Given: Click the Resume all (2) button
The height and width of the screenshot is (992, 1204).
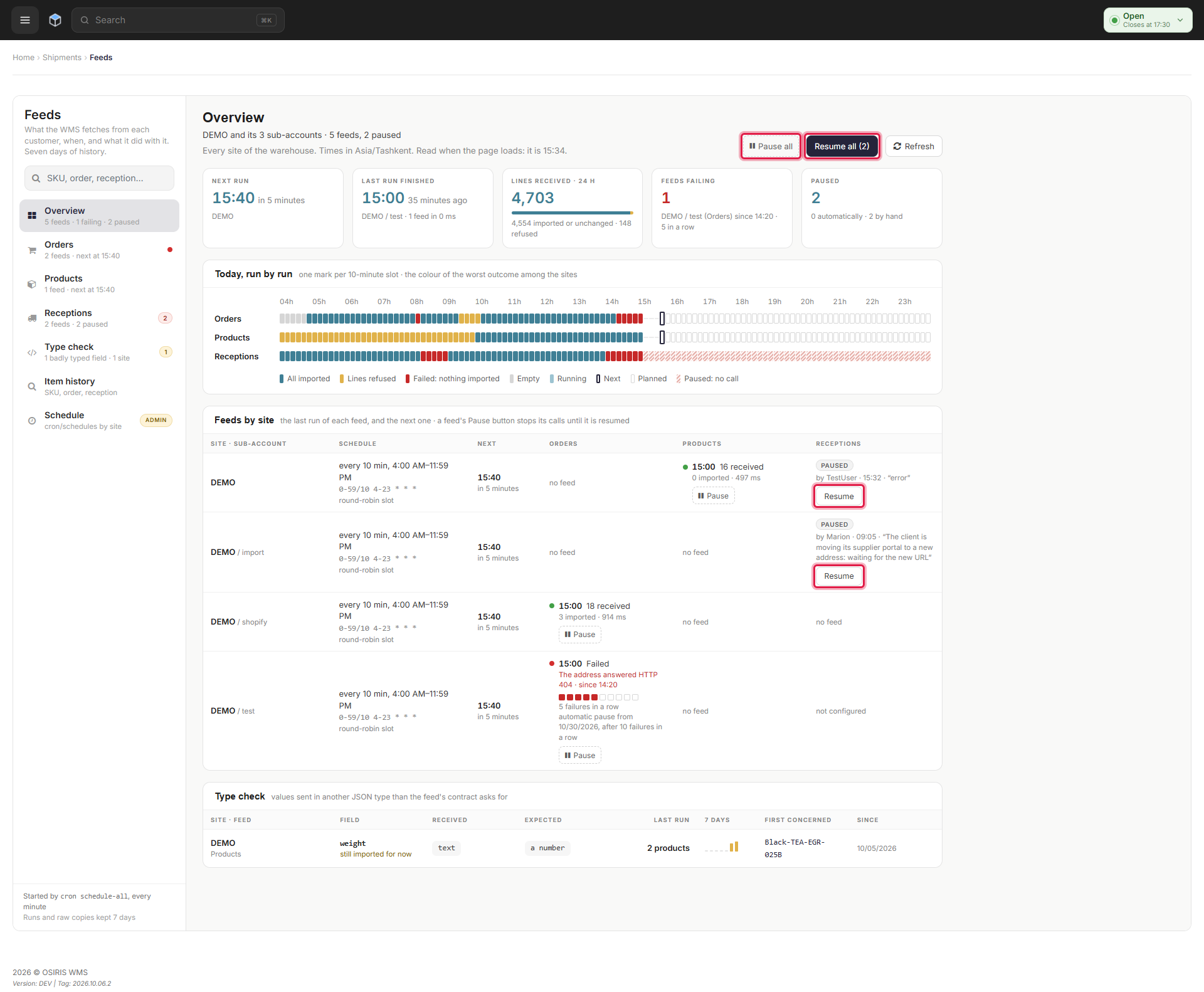Looking at the screenshot, I should (x=842, y=146).
